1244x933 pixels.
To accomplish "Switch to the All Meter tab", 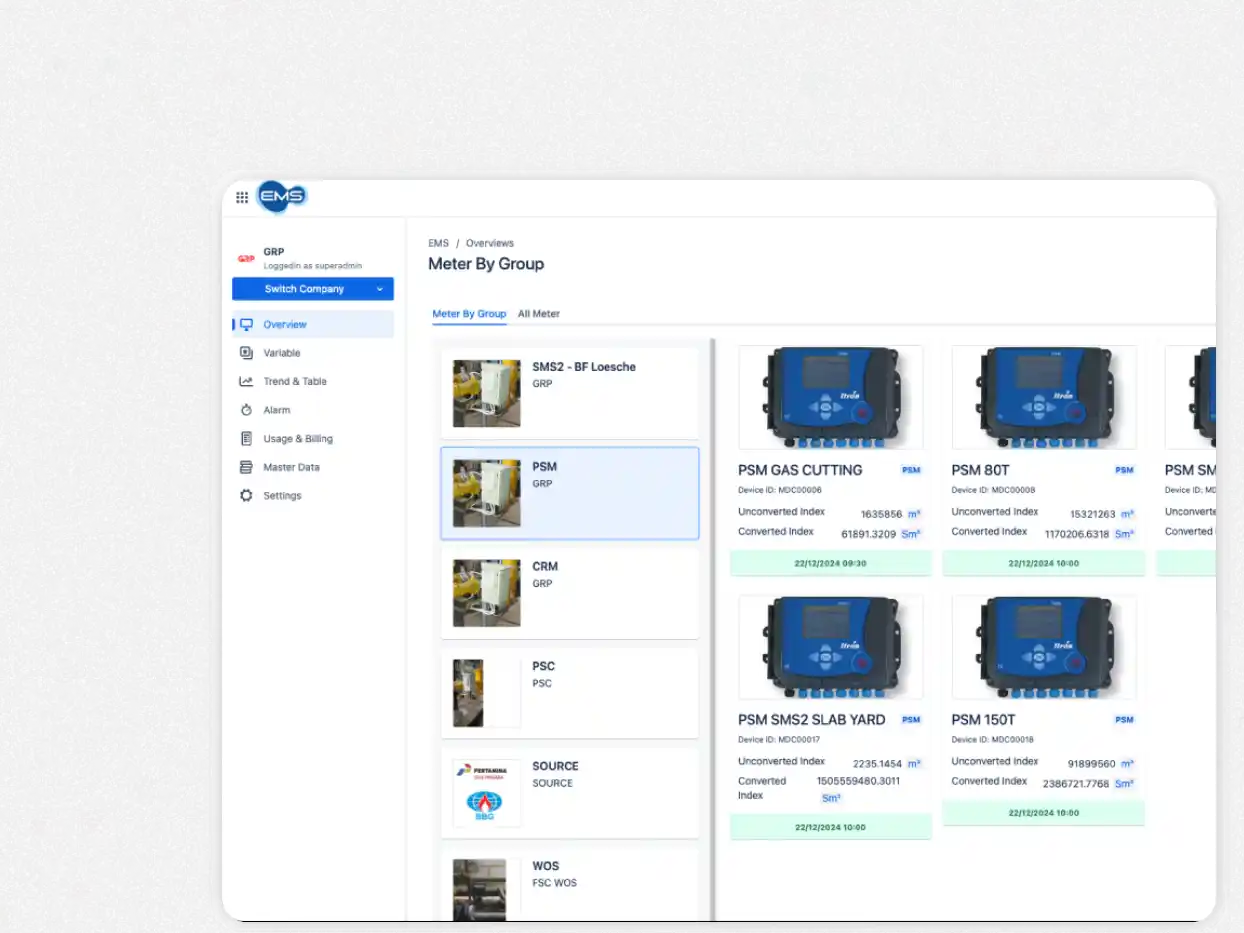I will coord(538,313).
